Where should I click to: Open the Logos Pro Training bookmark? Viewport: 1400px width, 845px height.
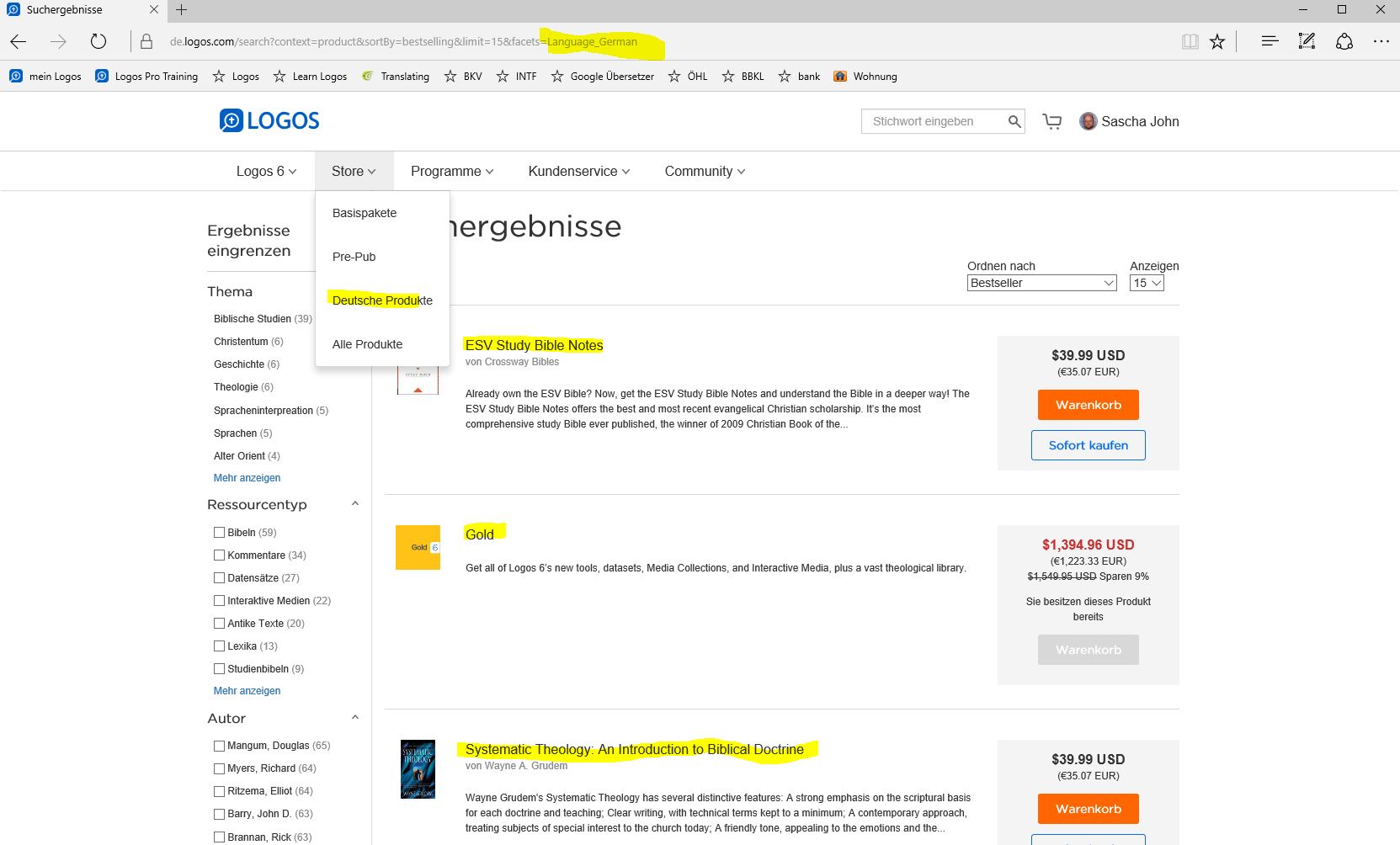tap(146, 76)
